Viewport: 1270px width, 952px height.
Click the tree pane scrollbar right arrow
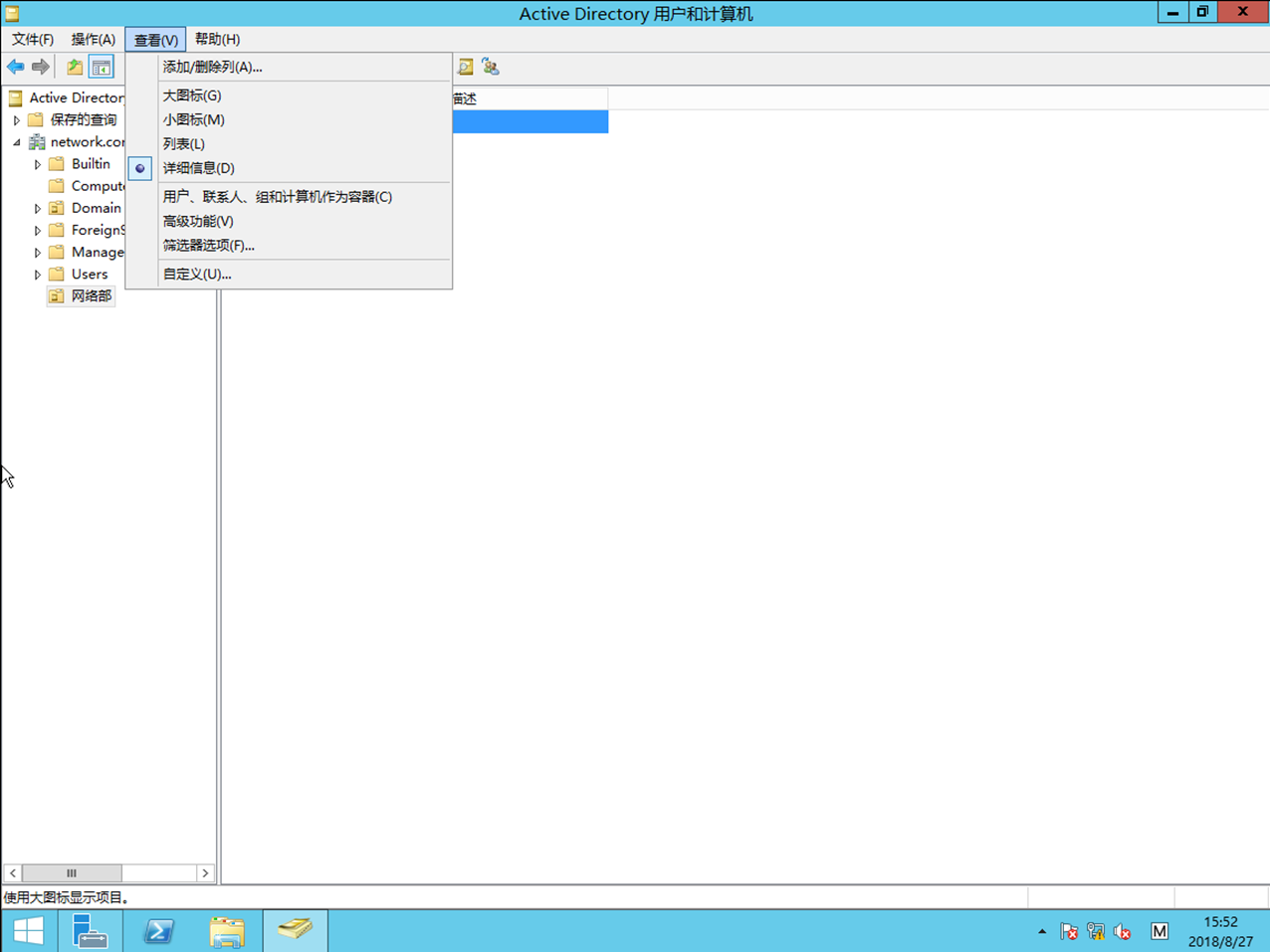[205, 873]
